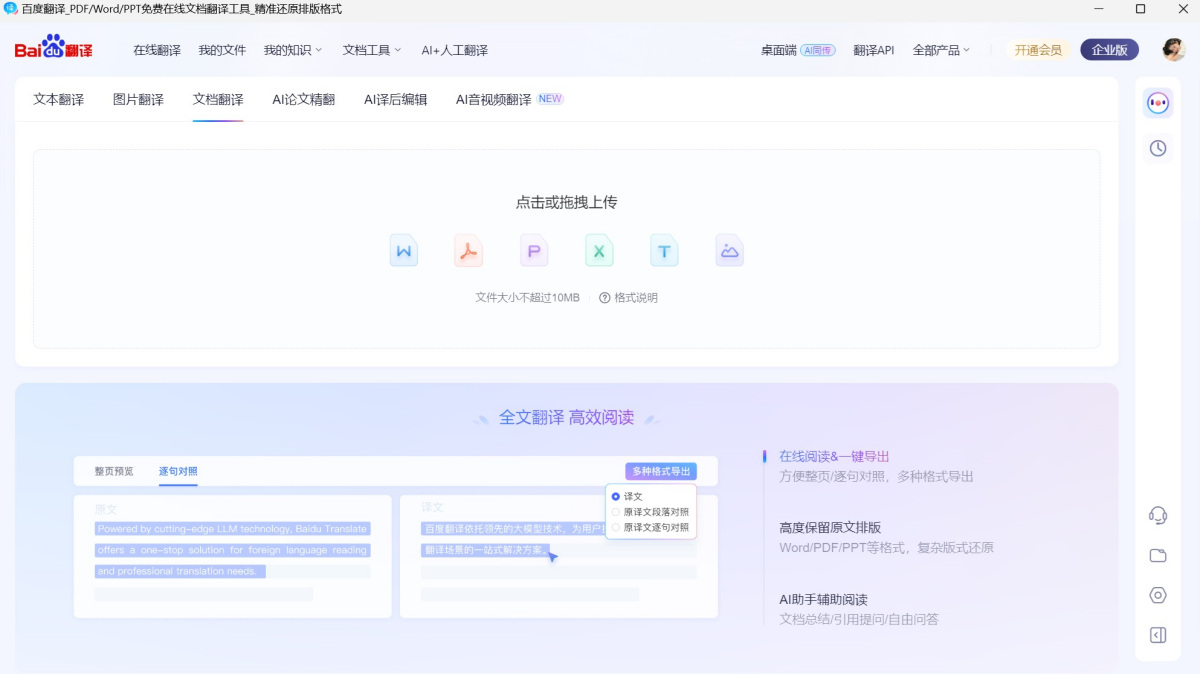Select the 译文 export option

632,496
